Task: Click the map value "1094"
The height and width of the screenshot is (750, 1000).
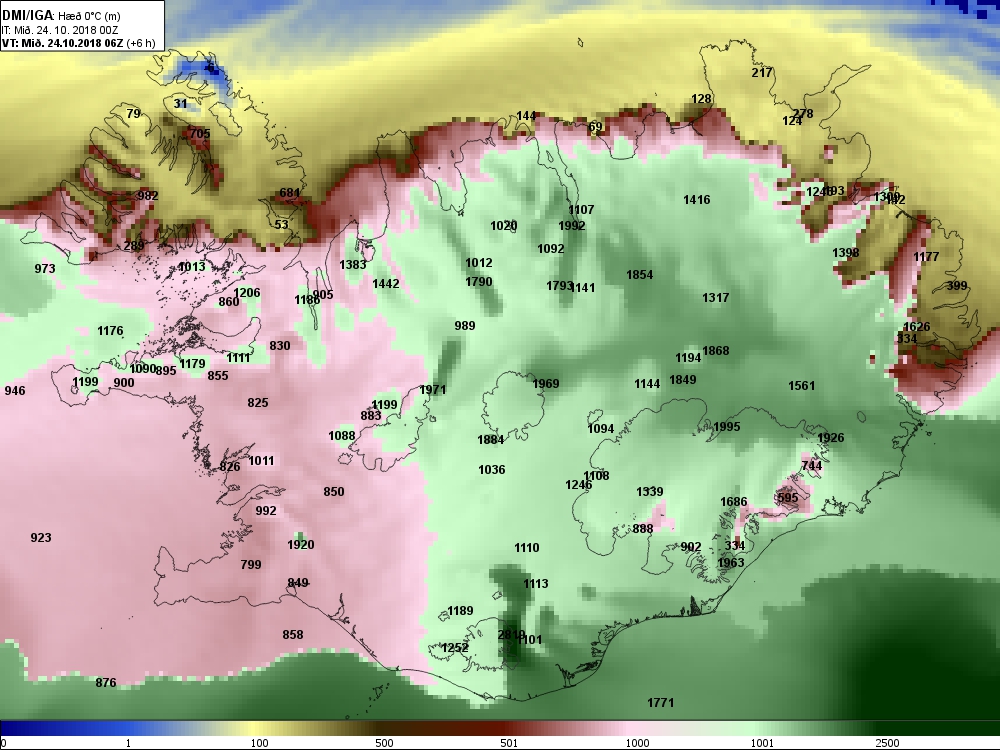Action: (x=601, y=429)
